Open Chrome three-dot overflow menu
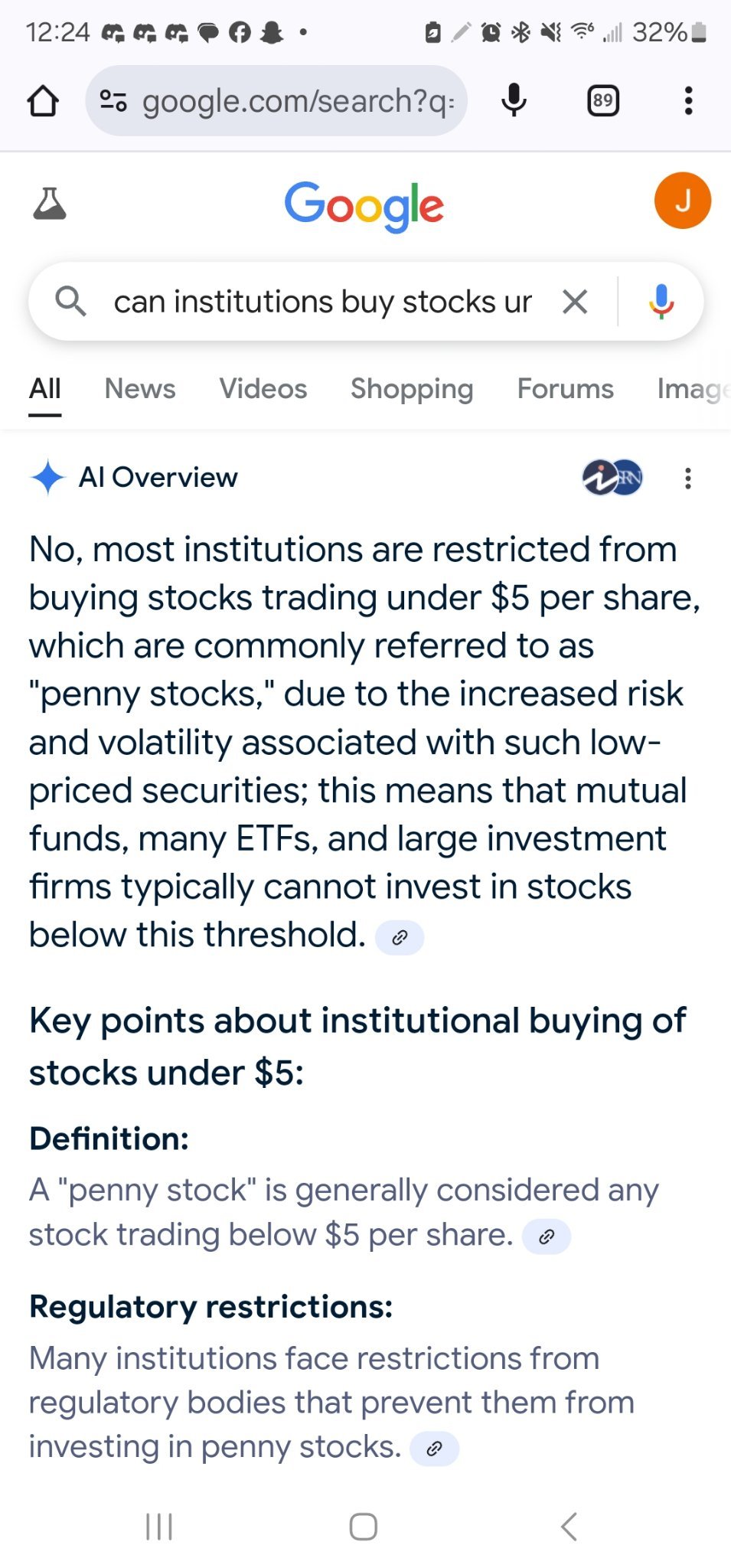This screenshot has height=1568, width=731. click(688, 101)
